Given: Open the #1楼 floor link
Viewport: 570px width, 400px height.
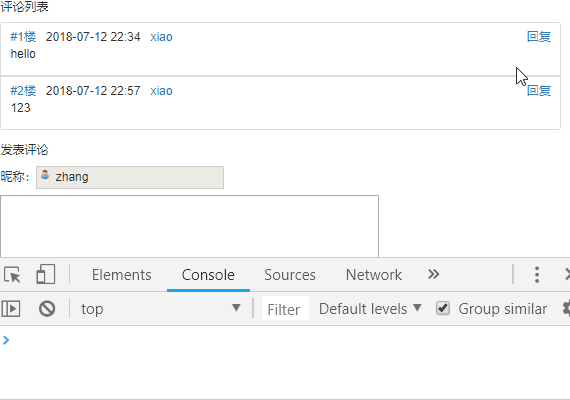Looking at the screenshot, I should point(23,37).
